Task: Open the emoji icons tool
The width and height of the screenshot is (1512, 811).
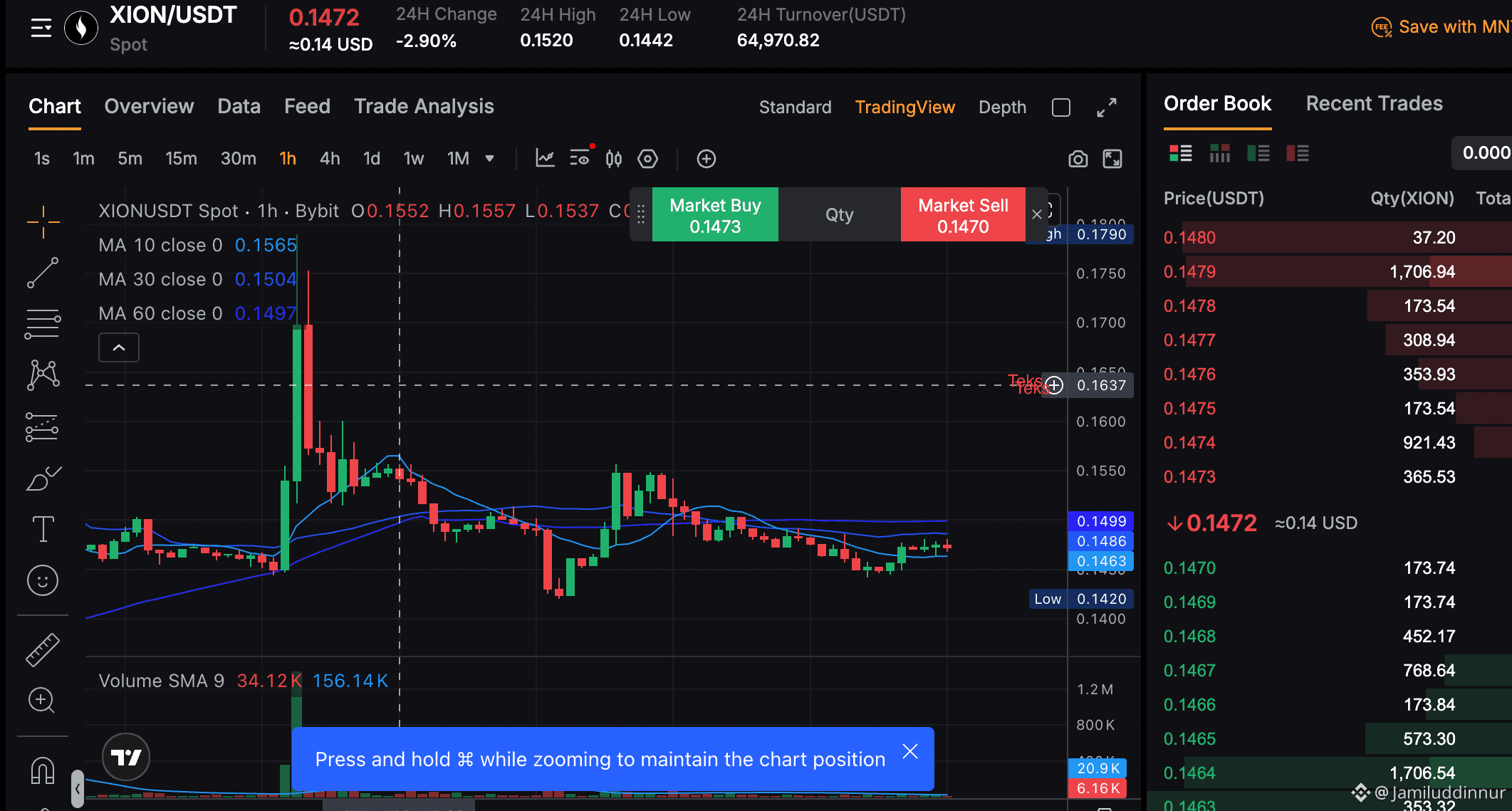Action: coord(43,580)
